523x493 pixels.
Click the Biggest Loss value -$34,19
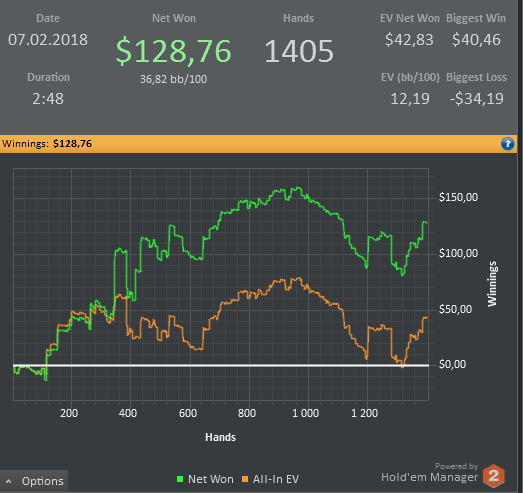click(477, 99)
